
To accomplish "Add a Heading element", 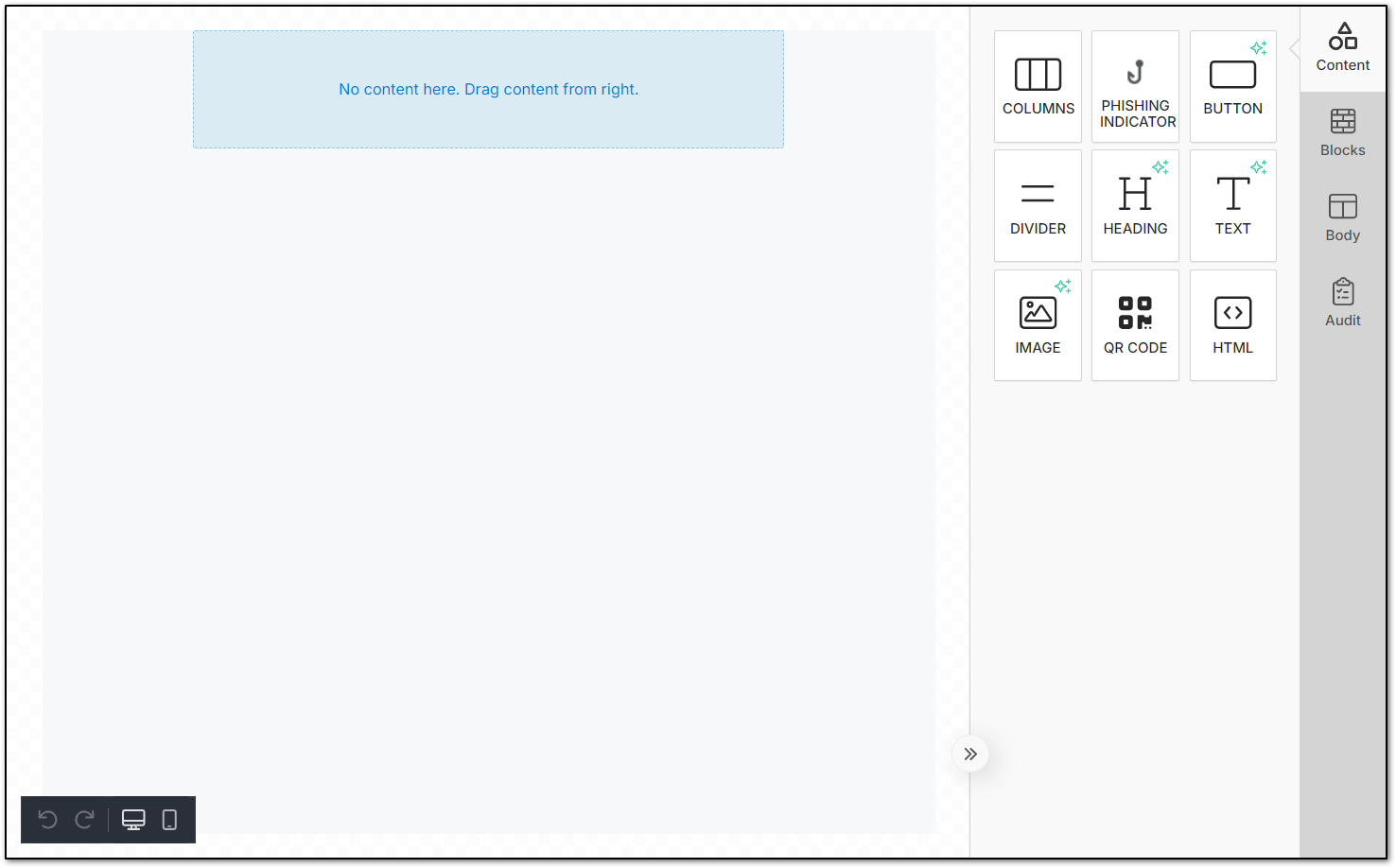I will [1135, 205].
